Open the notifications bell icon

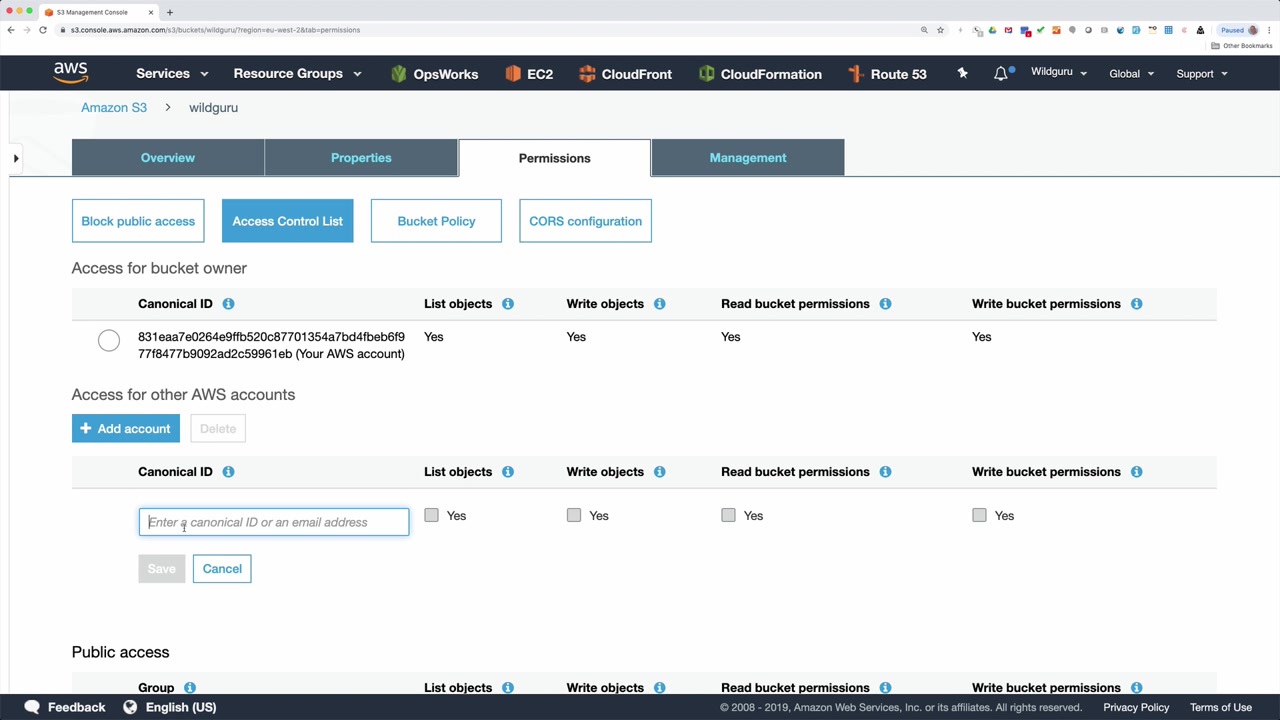(x=1001, y=74)
